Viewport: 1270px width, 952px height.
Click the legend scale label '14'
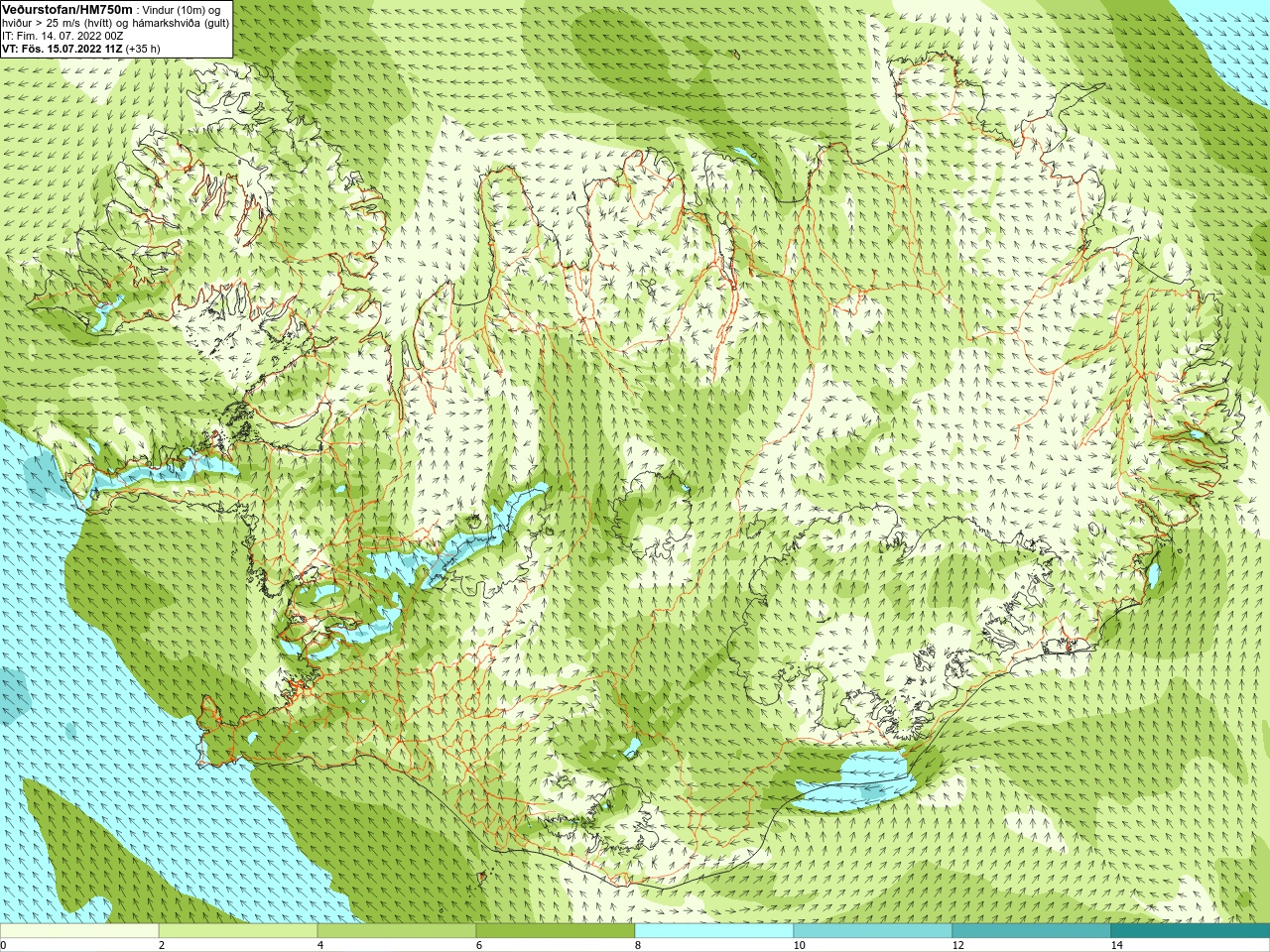1116,945
